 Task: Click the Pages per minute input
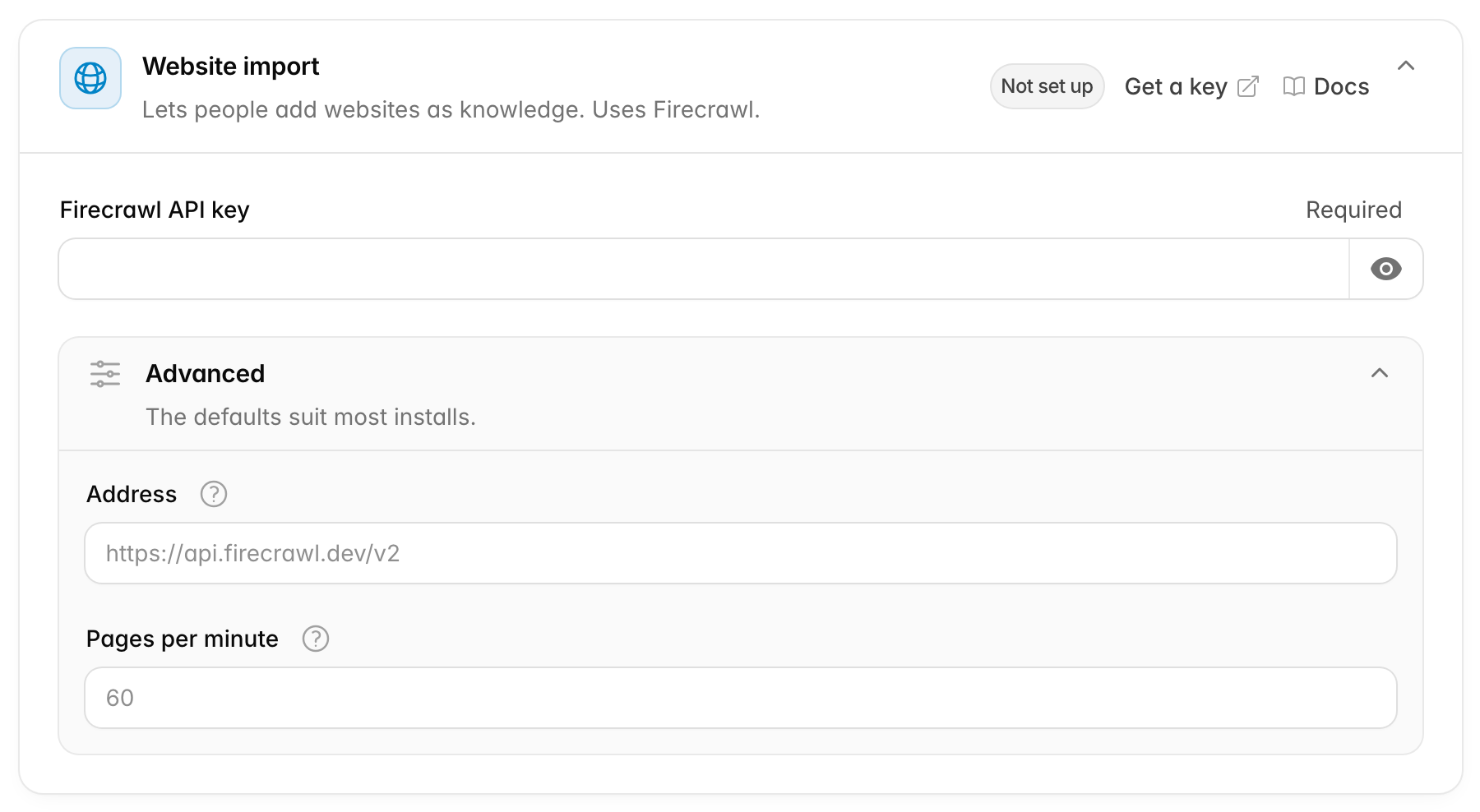click(741, 698)
